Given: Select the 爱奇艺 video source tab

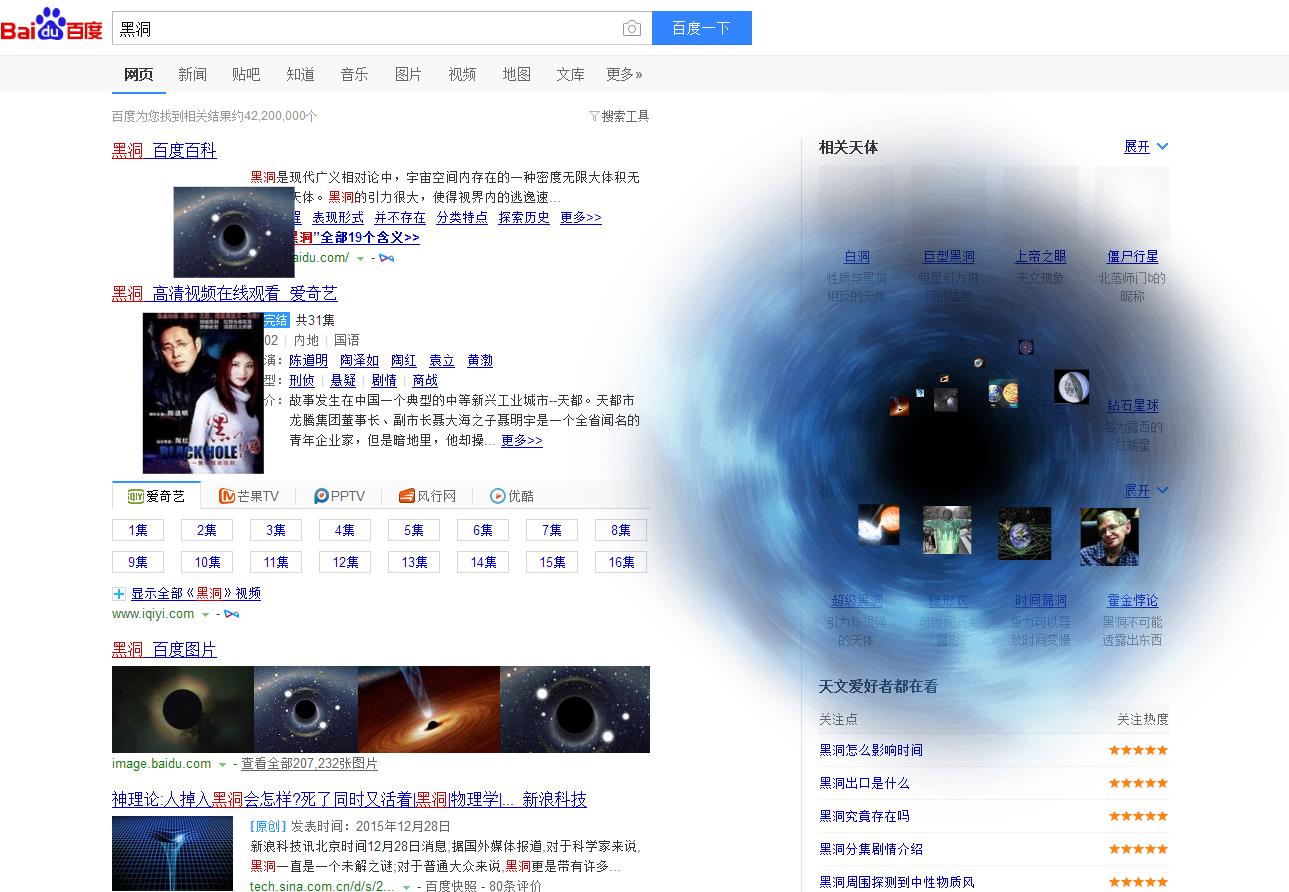Looking at the screenshot, I should coord(156,496).
